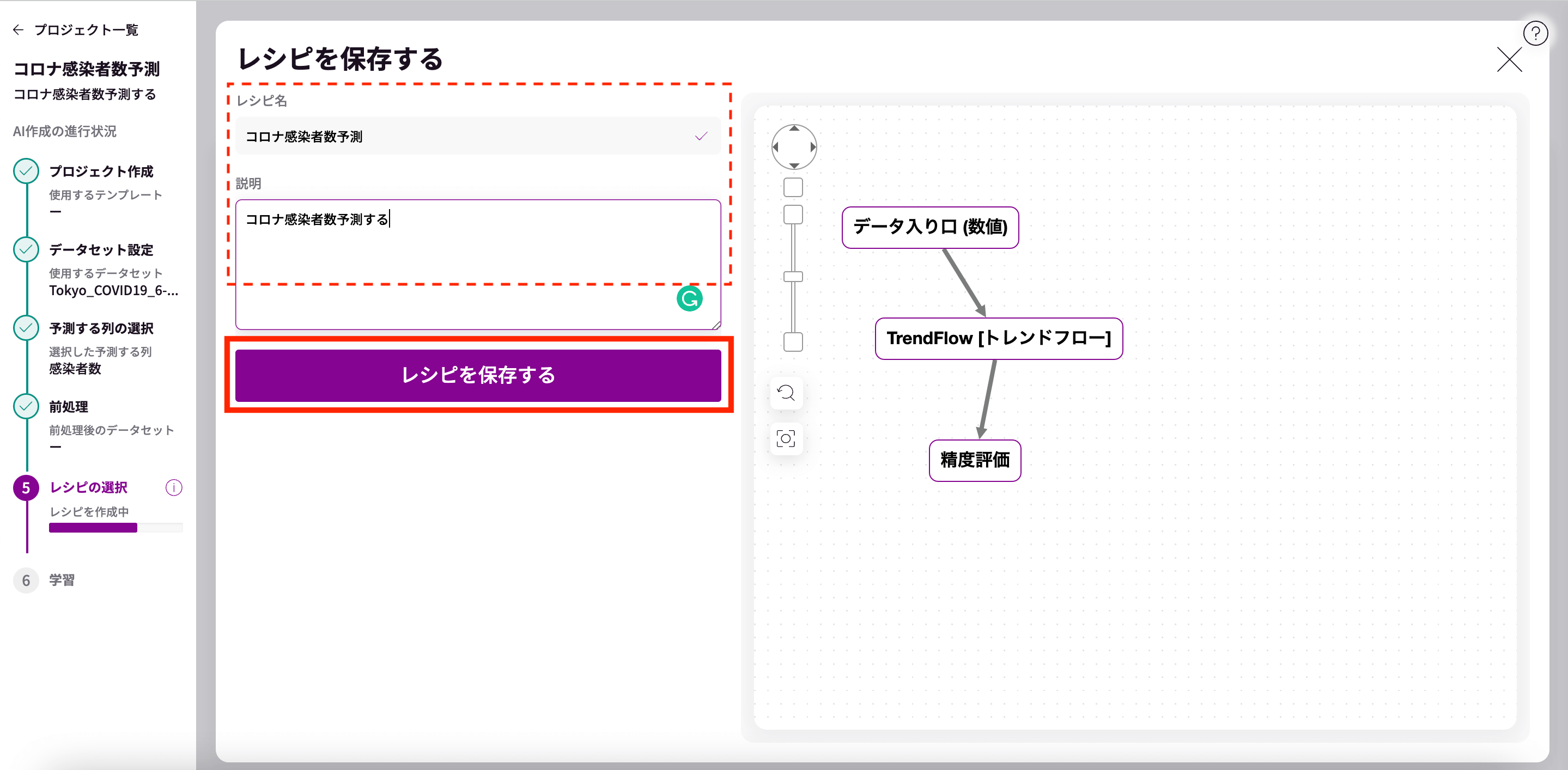
Task: Open the データセット設定 step in sidebar
Action: point(101,250)
